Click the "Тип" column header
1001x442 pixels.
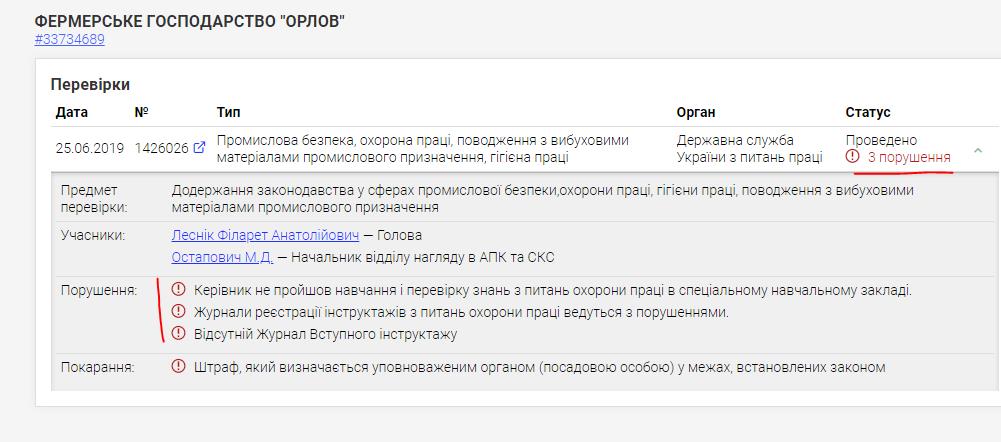click(228, 112)
